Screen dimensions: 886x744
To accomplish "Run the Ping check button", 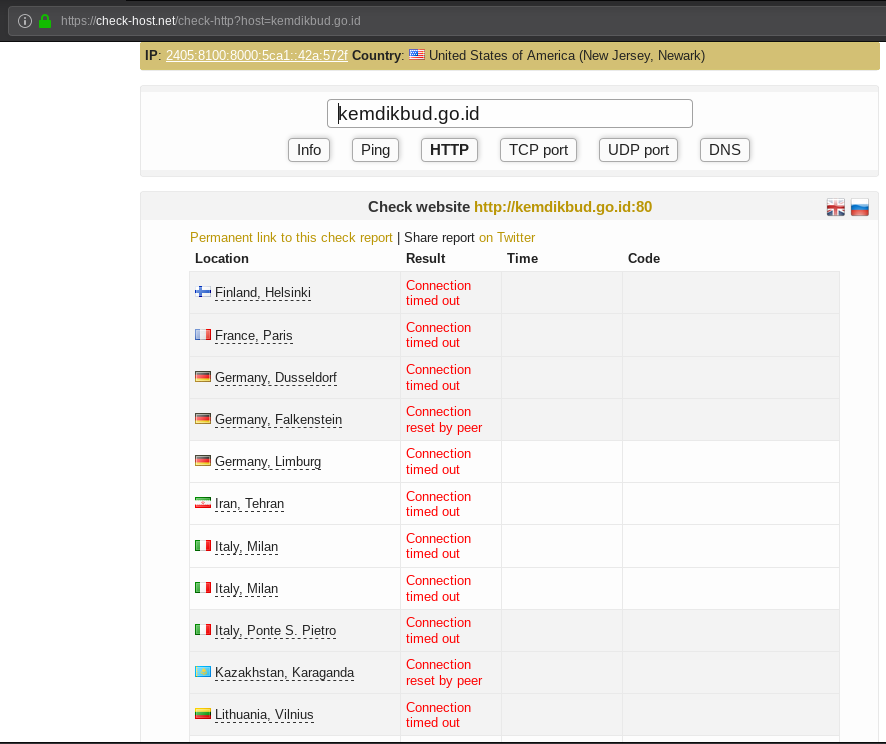I will pos(375,150).
